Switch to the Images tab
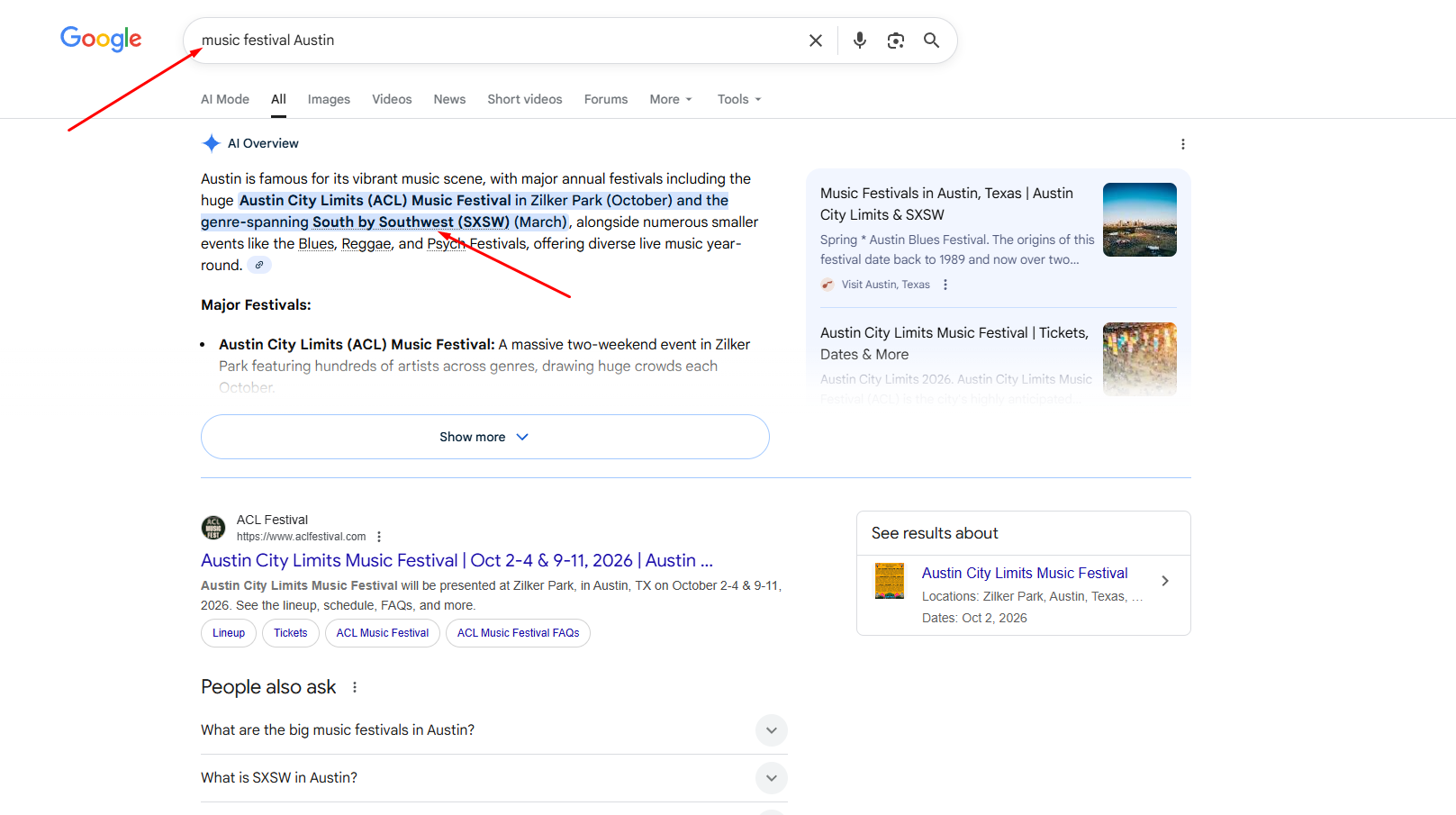 (x=329, y=99)
